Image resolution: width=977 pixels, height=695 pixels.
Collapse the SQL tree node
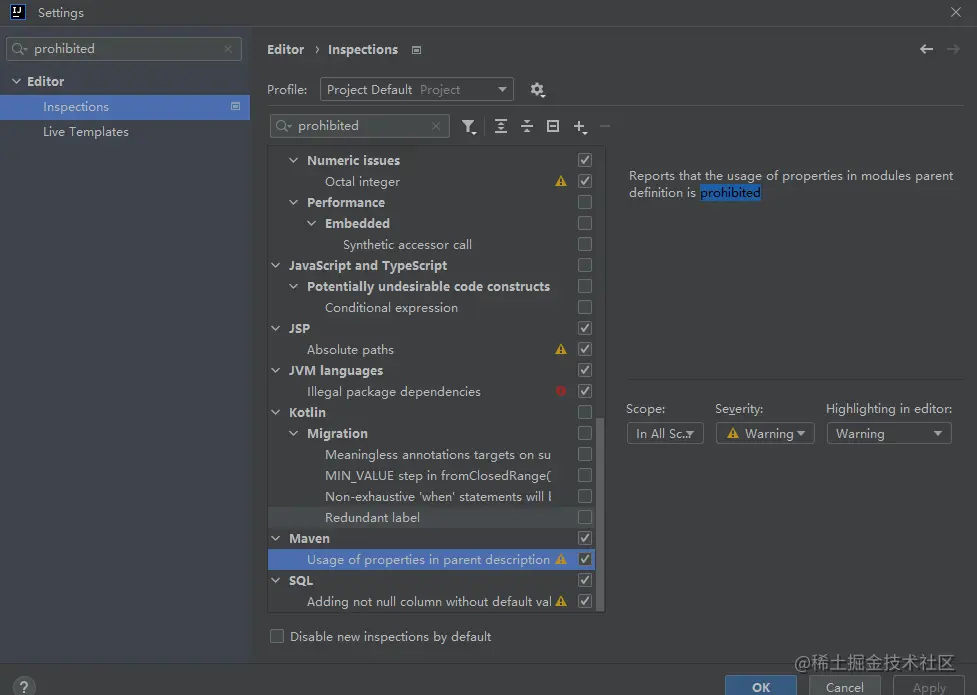[x=275, y=580]
